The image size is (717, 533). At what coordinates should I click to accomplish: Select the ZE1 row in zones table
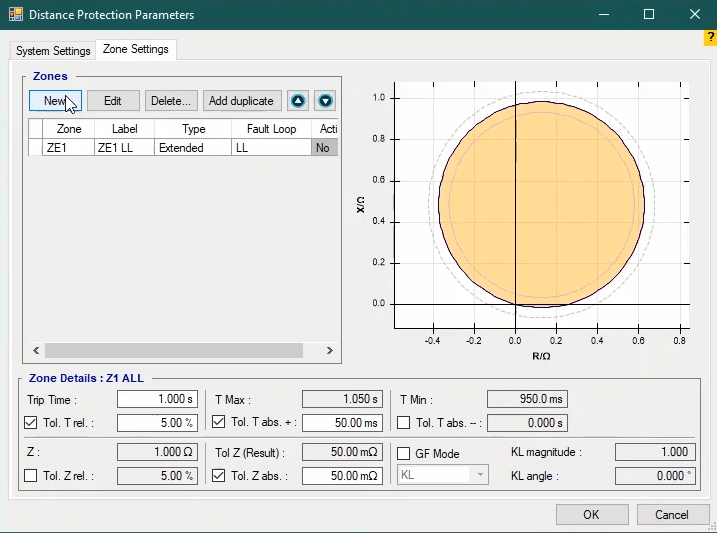tap(69, 148)
